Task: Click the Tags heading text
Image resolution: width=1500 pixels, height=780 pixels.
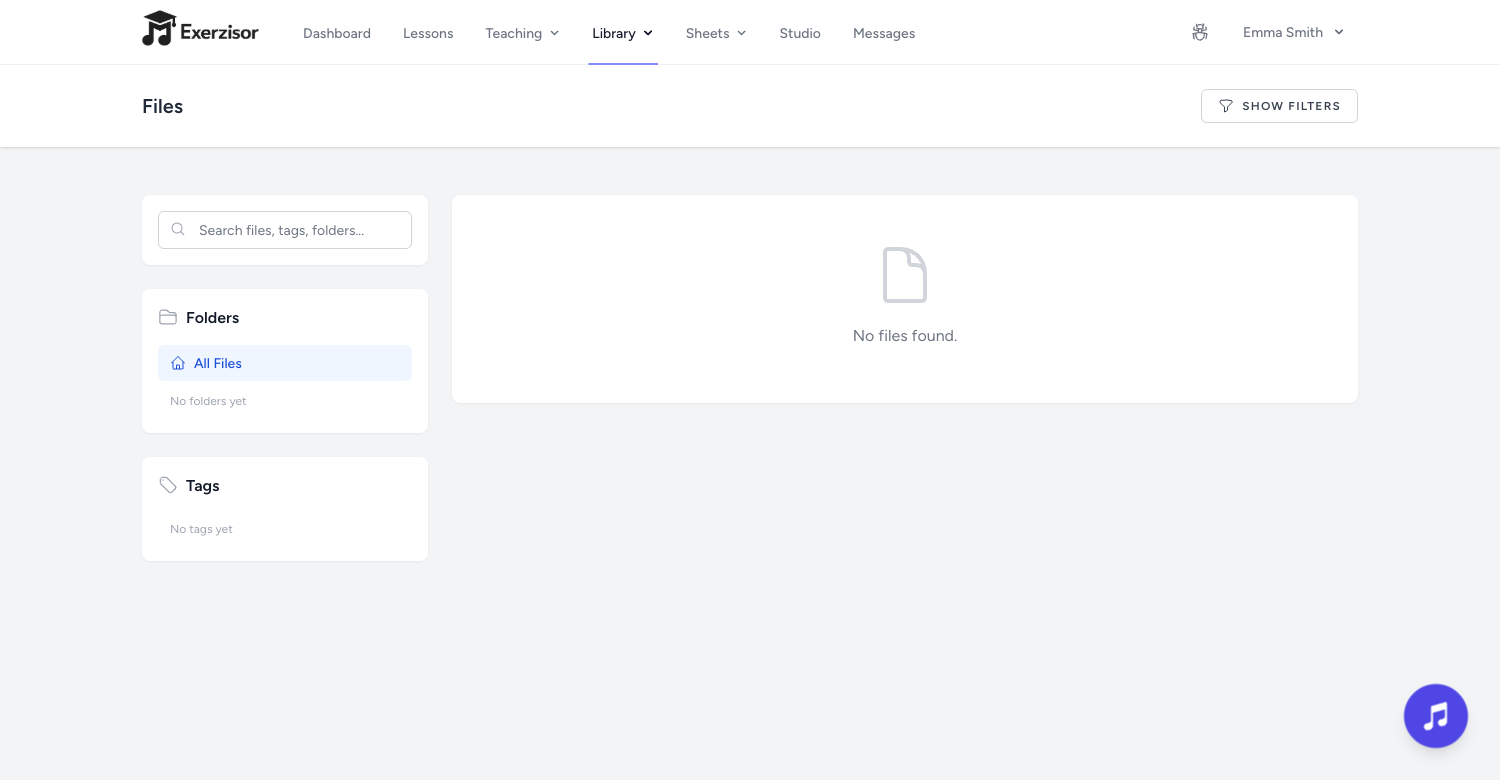Action: [203, 485]
